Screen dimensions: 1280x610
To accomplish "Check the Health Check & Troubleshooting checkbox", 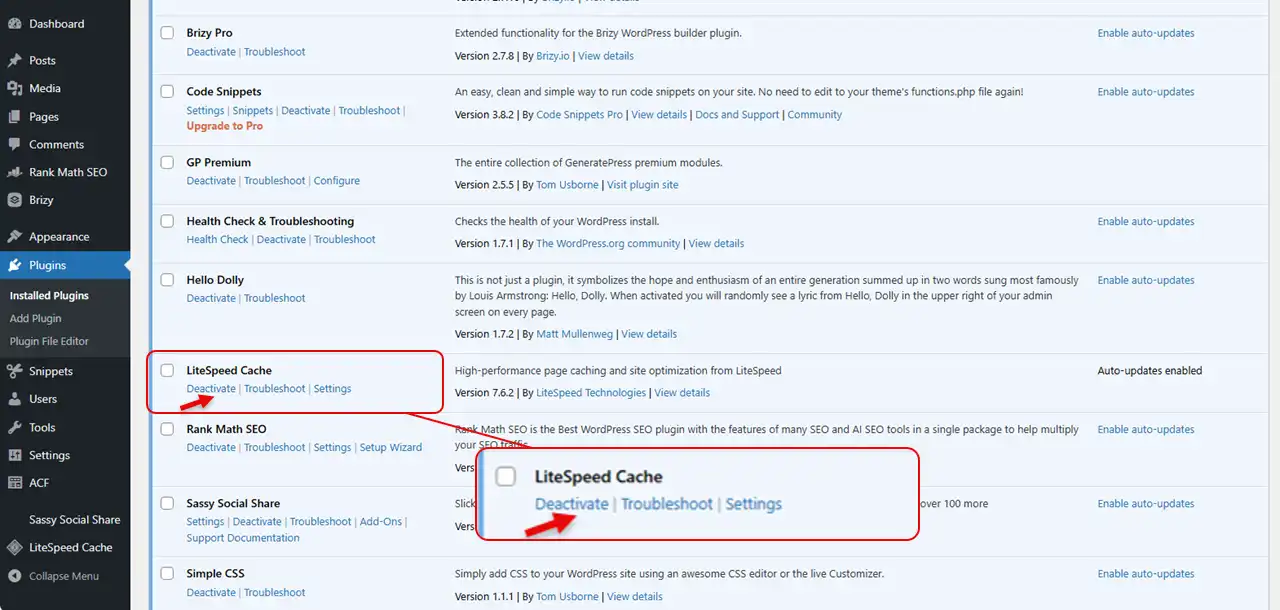I will [167, 222].
